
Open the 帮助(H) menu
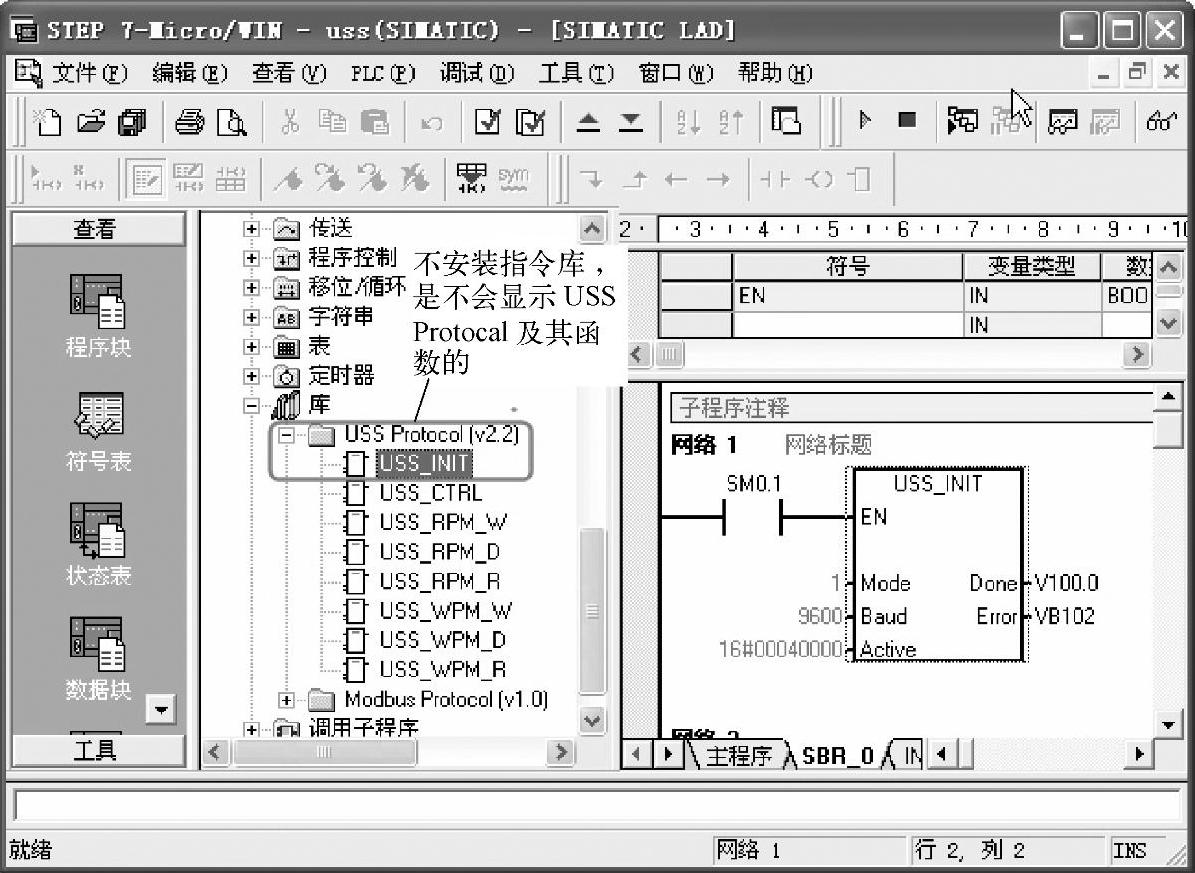point(775,73)
